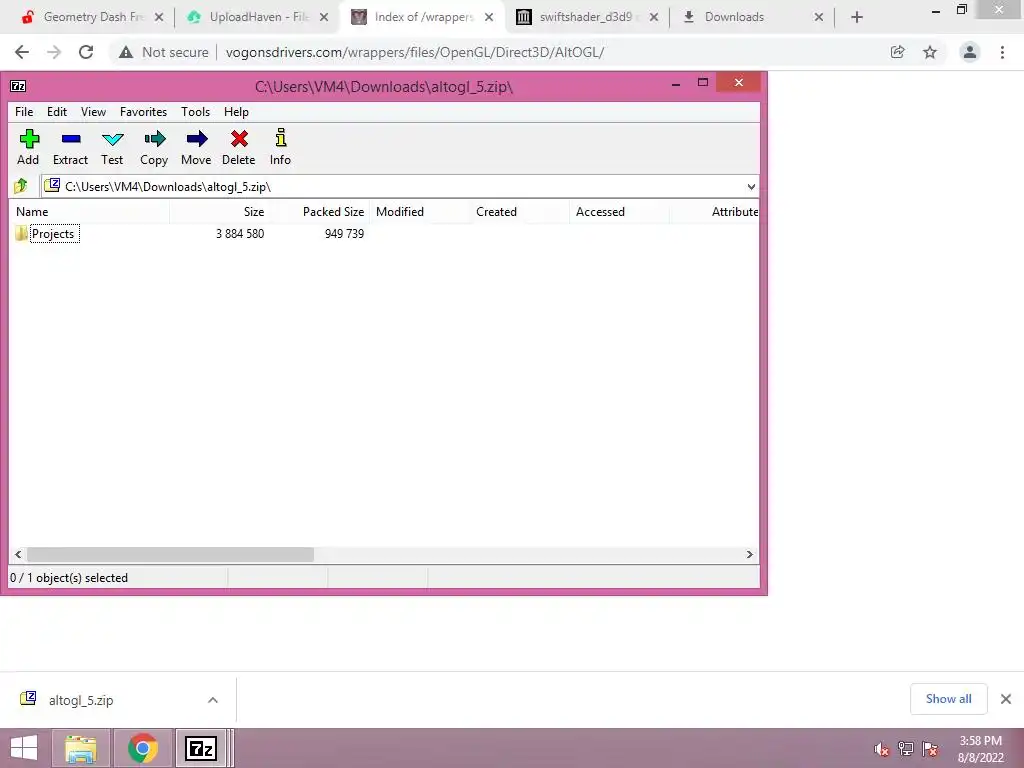Click network tray icon
This screenshot has height=768, width=1024.
coord(906,749)
